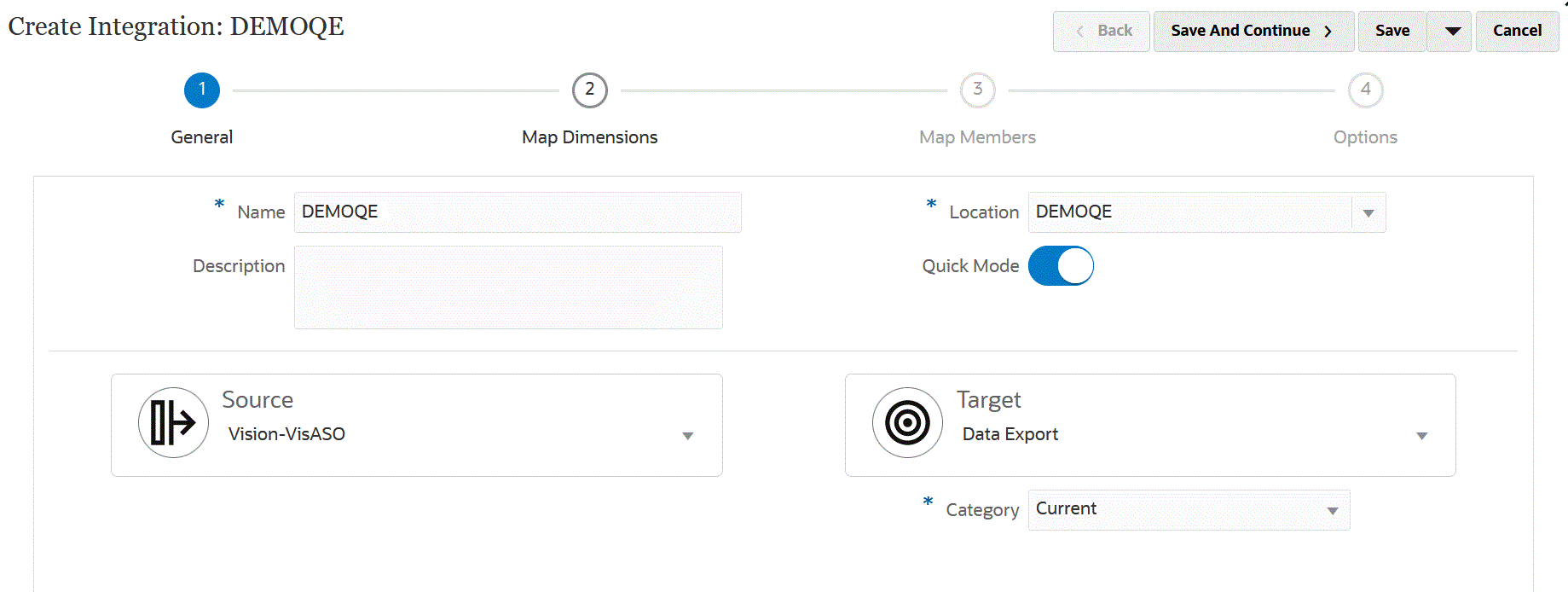Expand the Target Data Export dropdown
The width and height of the screenshot is (1568, 592).
1421,436
